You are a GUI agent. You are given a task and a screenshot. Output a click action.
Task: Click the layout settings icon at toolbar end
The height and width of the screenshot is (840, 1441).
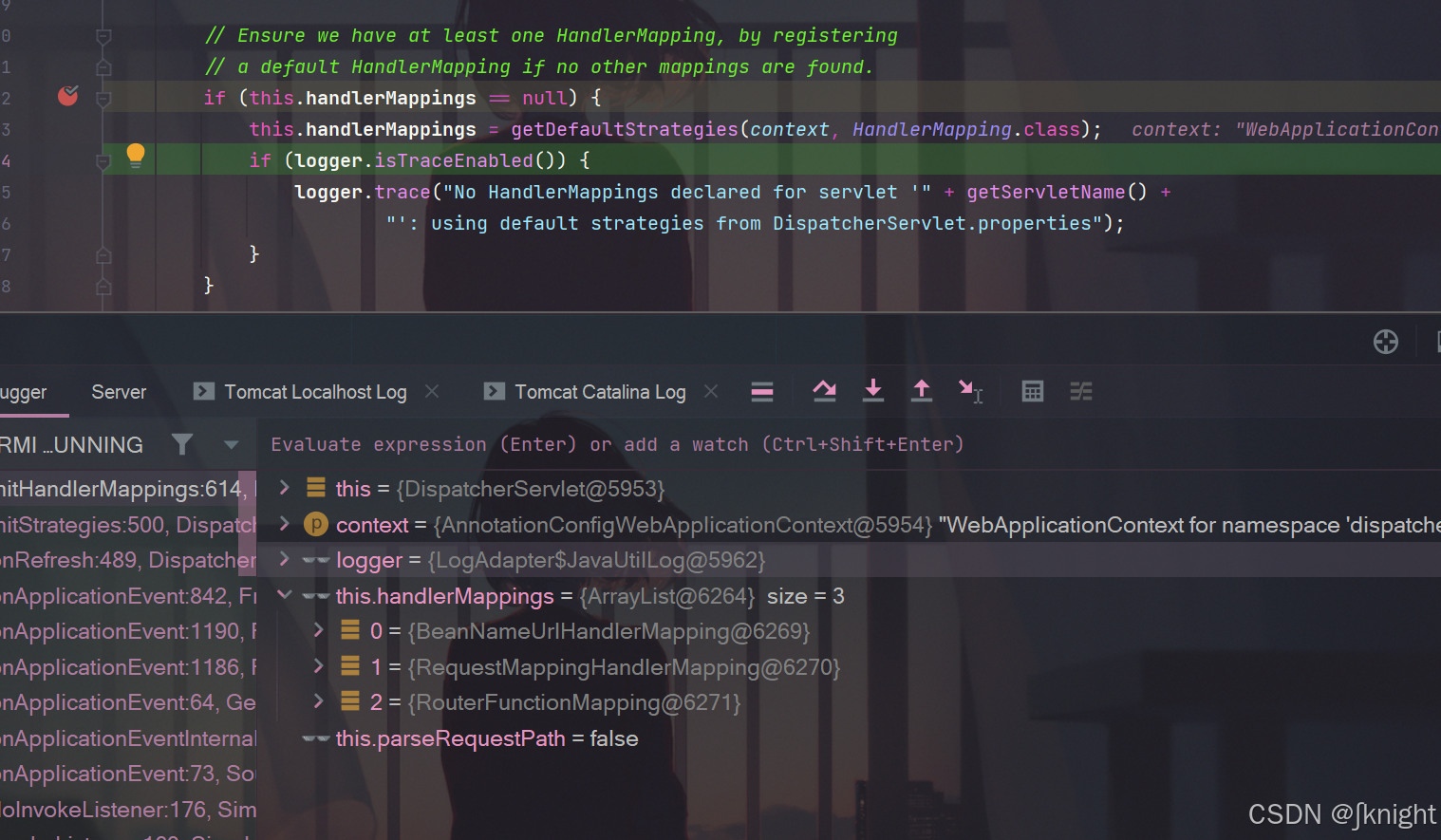[1081, 391]
